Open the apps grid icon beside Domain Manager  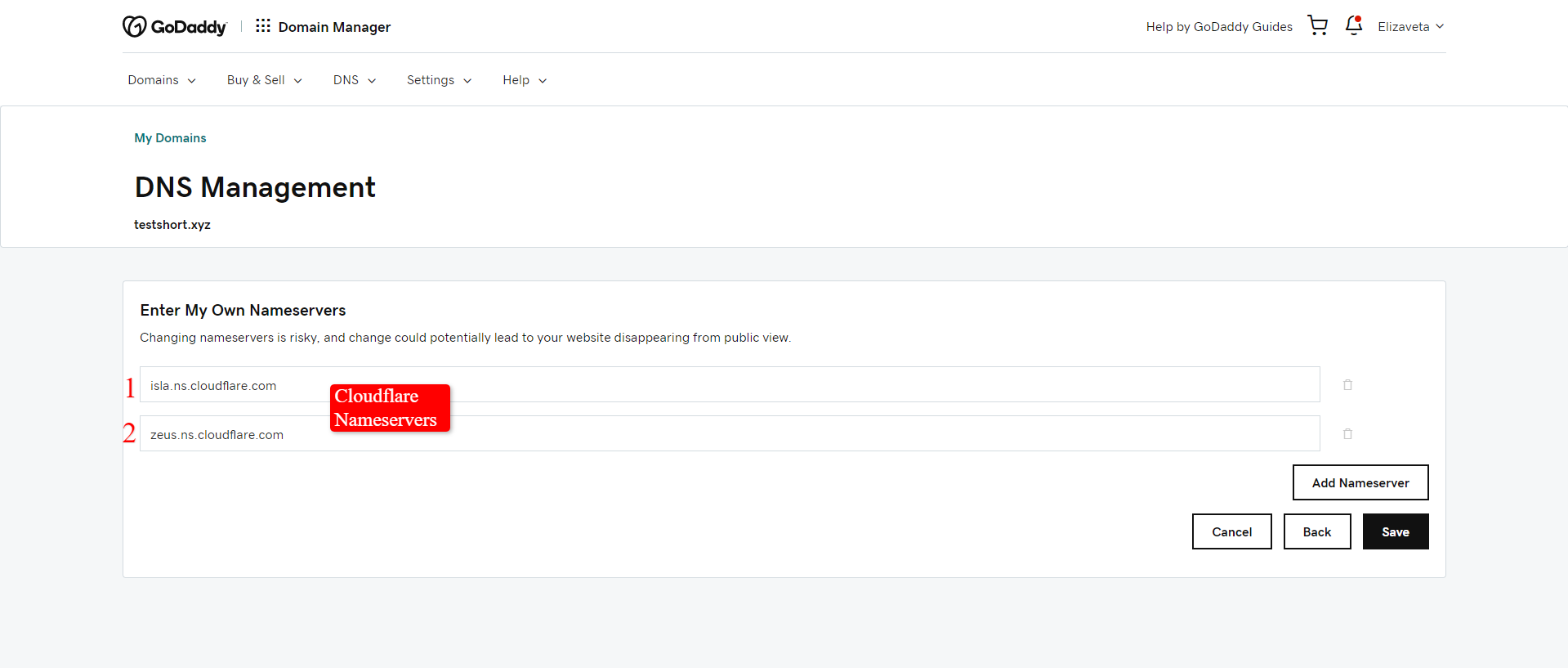click(x=263, y=26)
